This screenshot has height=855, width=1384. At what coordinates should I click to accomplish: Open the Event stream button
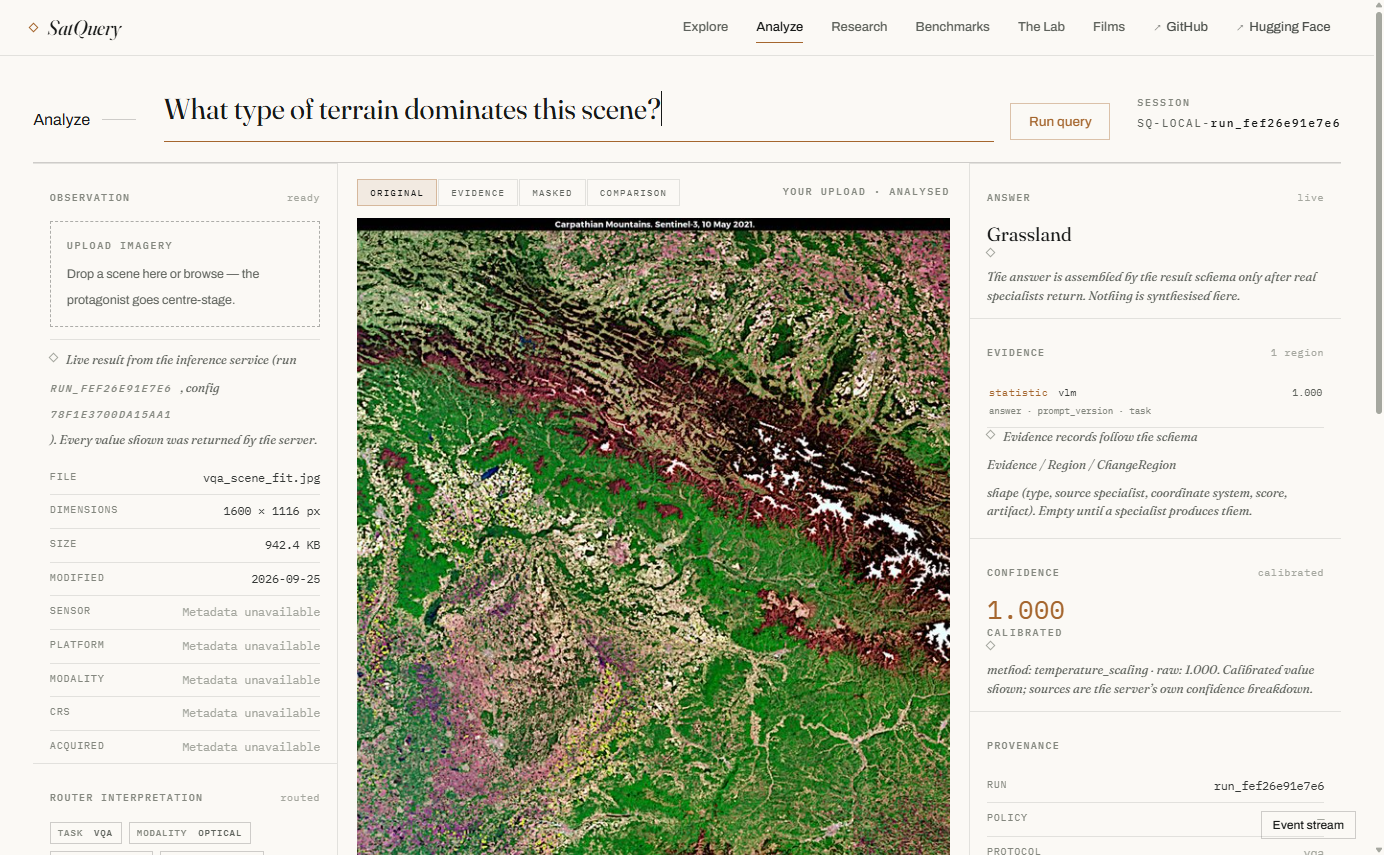(x=1308, y=825)
